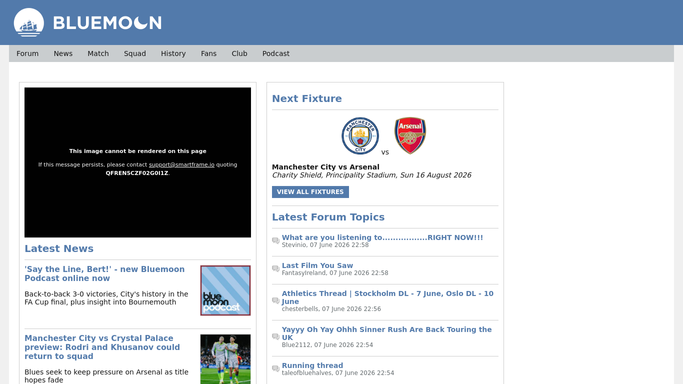Click the Bluemoon ship logo icon

coord(29,22)
